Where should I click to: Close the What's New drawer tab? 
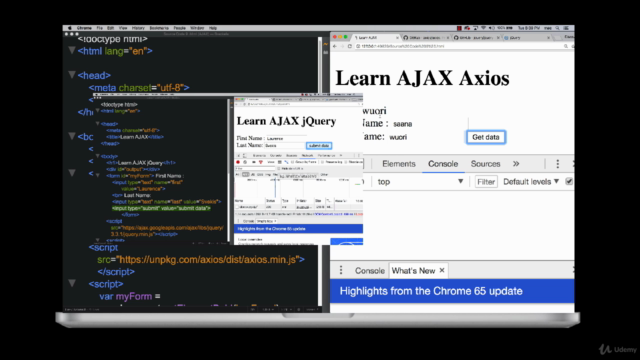442,270
